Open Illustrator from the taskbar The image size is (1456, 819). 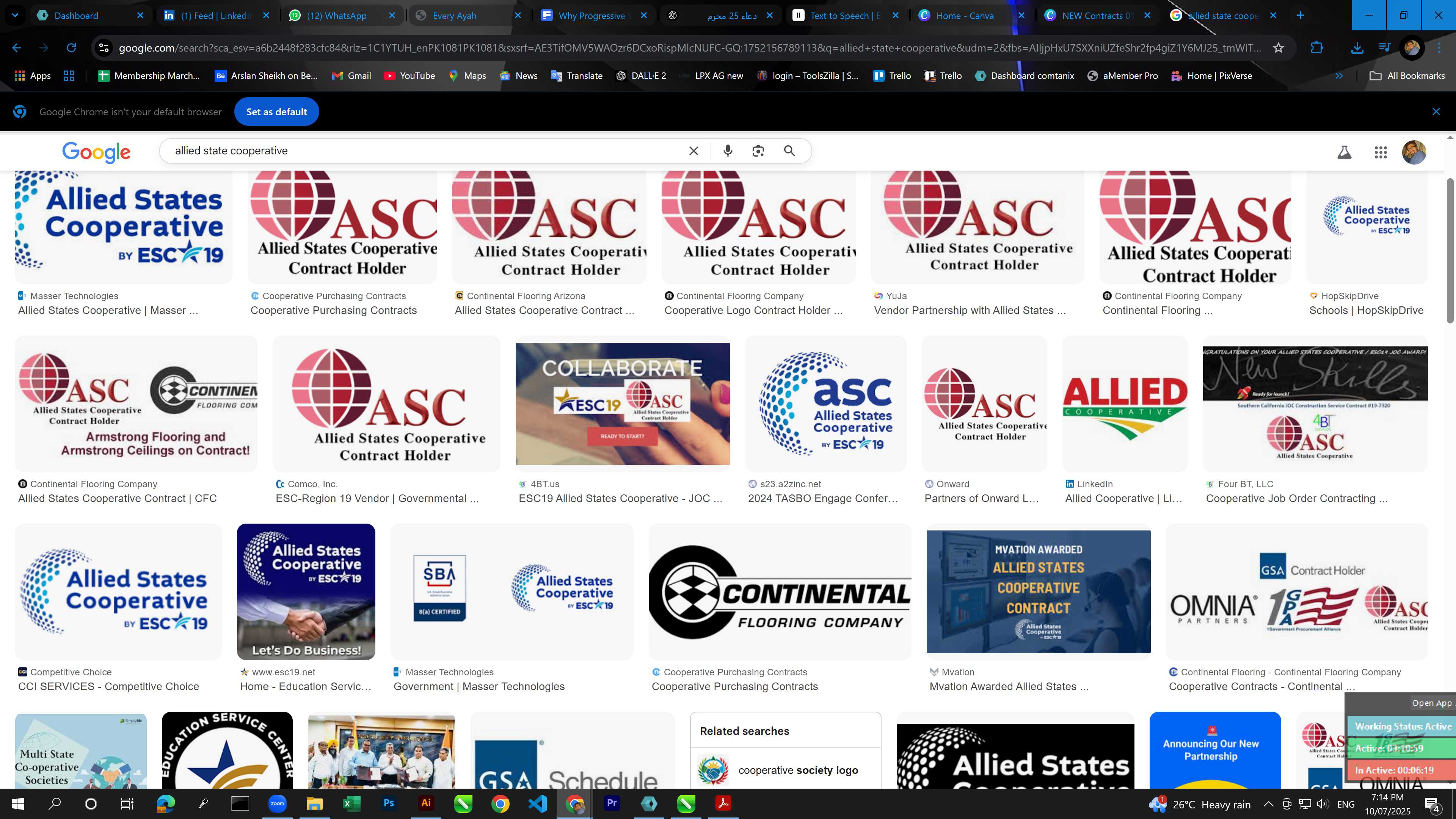coord(425,803)
